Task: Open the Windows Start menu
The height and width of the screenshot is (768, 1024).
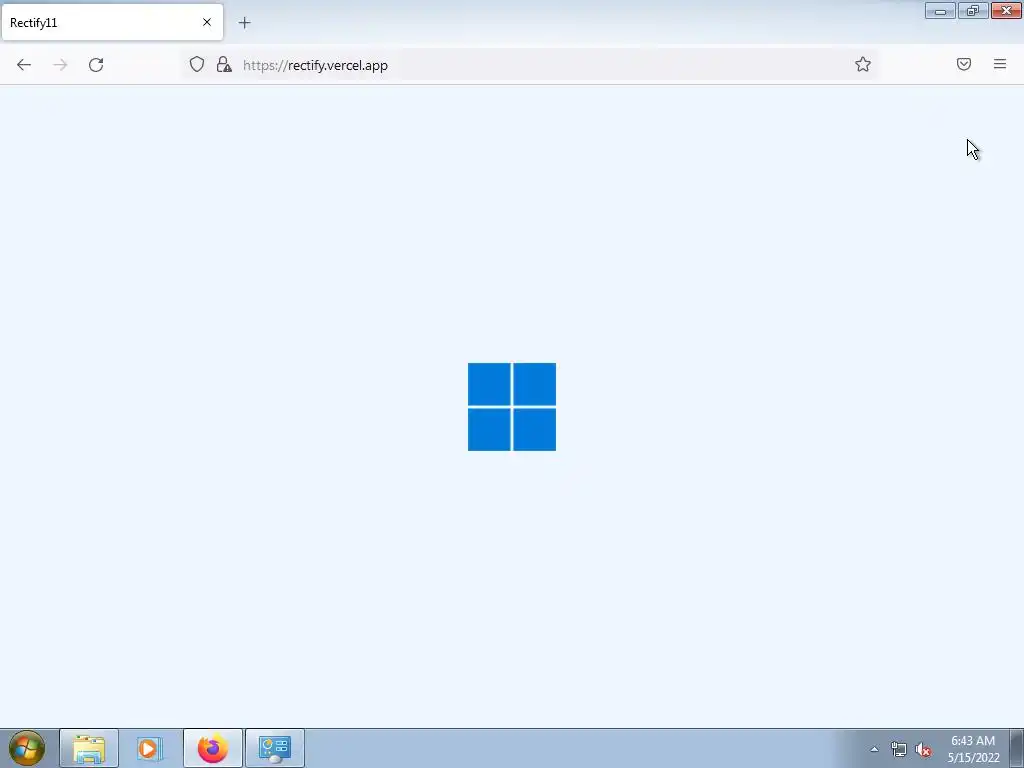Action: coord(27,748)
